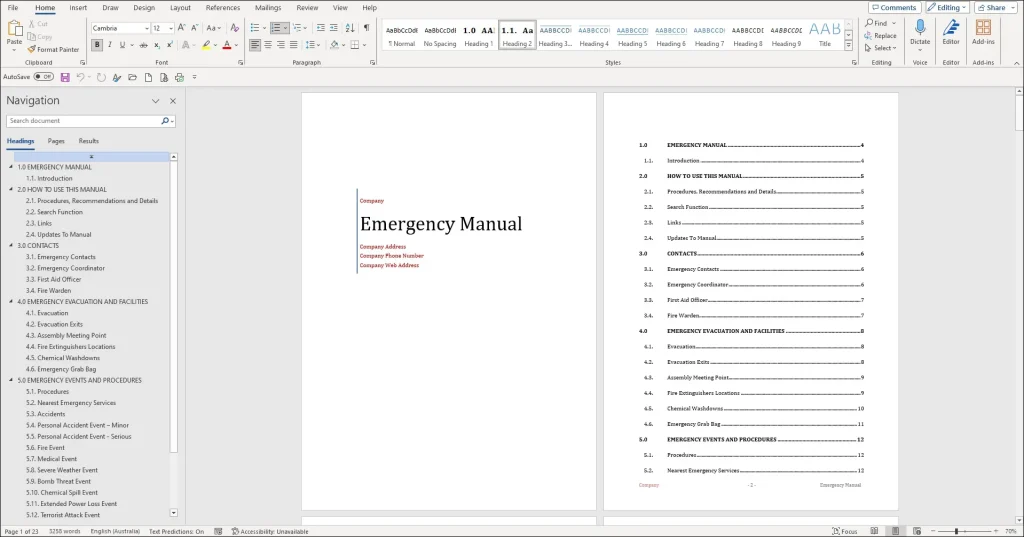Click the Comments button
Image resolution: width=1024 pixels, height=537 pixels.
[x=895, y=8]
